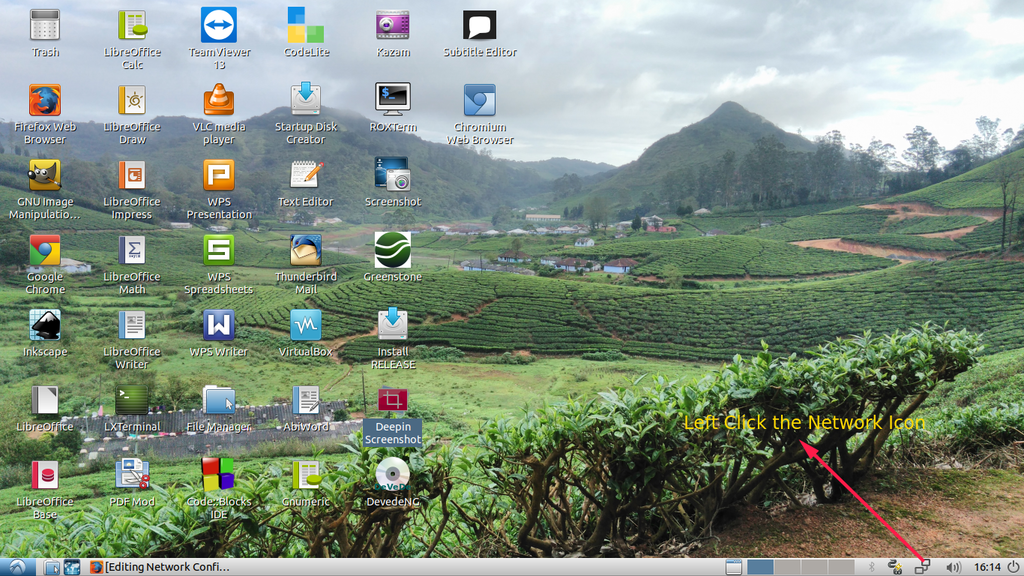Open Code::Blocks IDE from the desktop

click(218, 476)
